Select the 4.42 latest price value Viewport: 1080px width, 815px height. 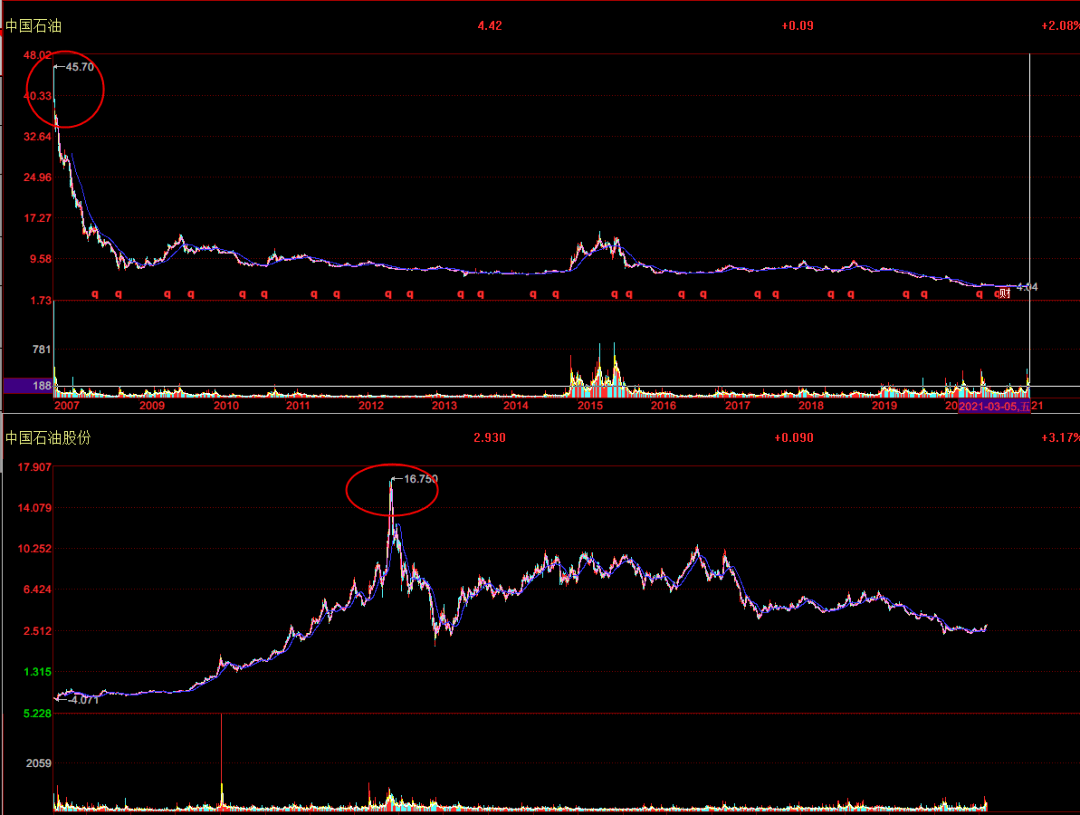[490, 26]
